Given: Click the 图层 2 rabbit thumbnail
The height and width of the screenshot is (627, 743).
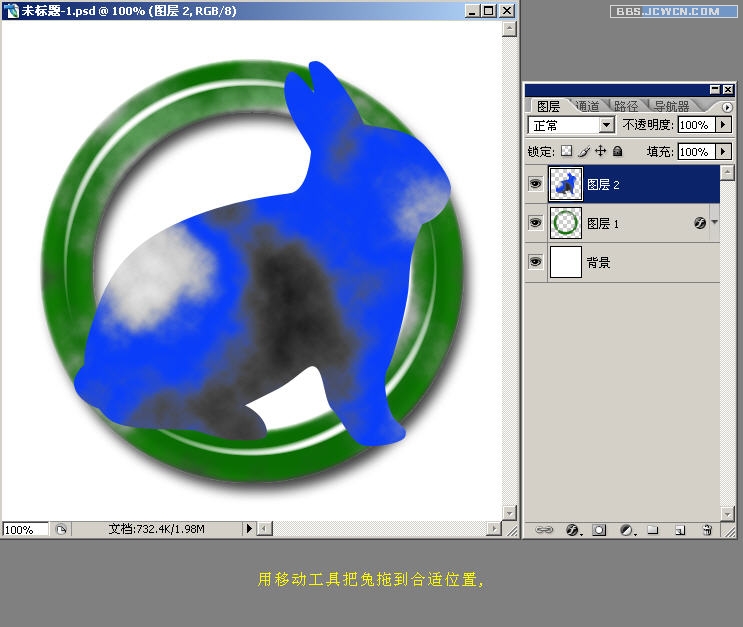Looking at the screenshot, I should tap(565, 184).
